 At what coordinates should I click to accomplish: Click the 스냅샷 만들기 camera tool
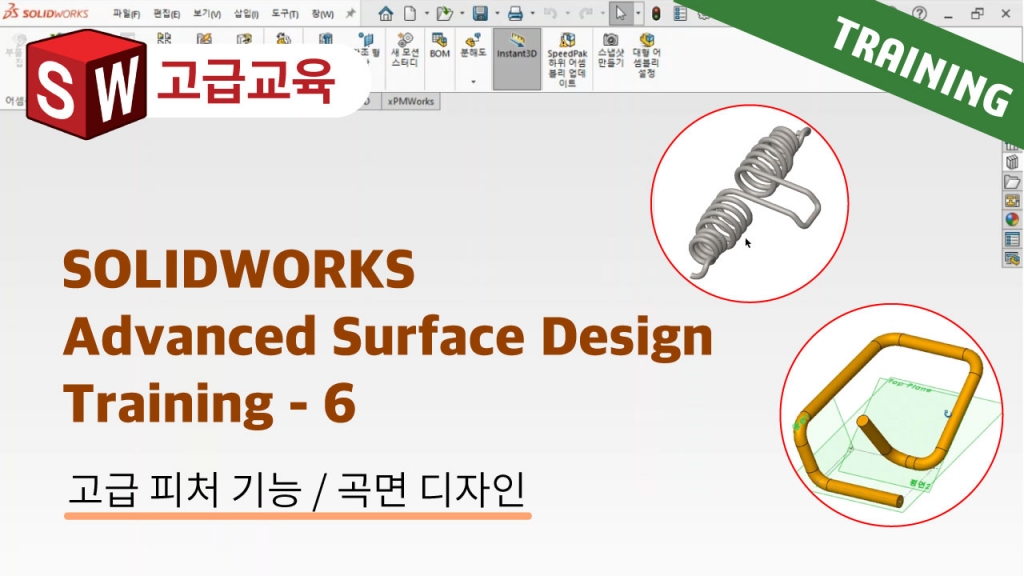point(611,50)
